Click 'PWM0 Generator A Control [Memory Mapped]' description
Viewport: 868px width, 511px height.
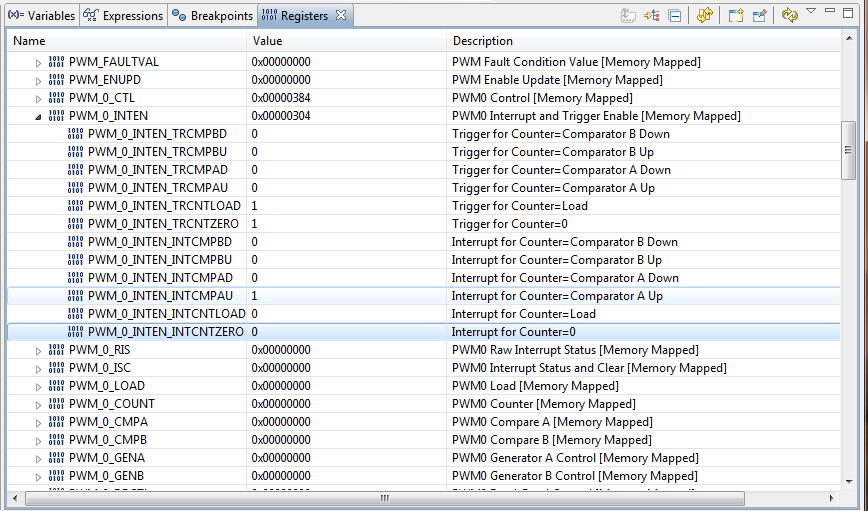click(x=575, y=458)
